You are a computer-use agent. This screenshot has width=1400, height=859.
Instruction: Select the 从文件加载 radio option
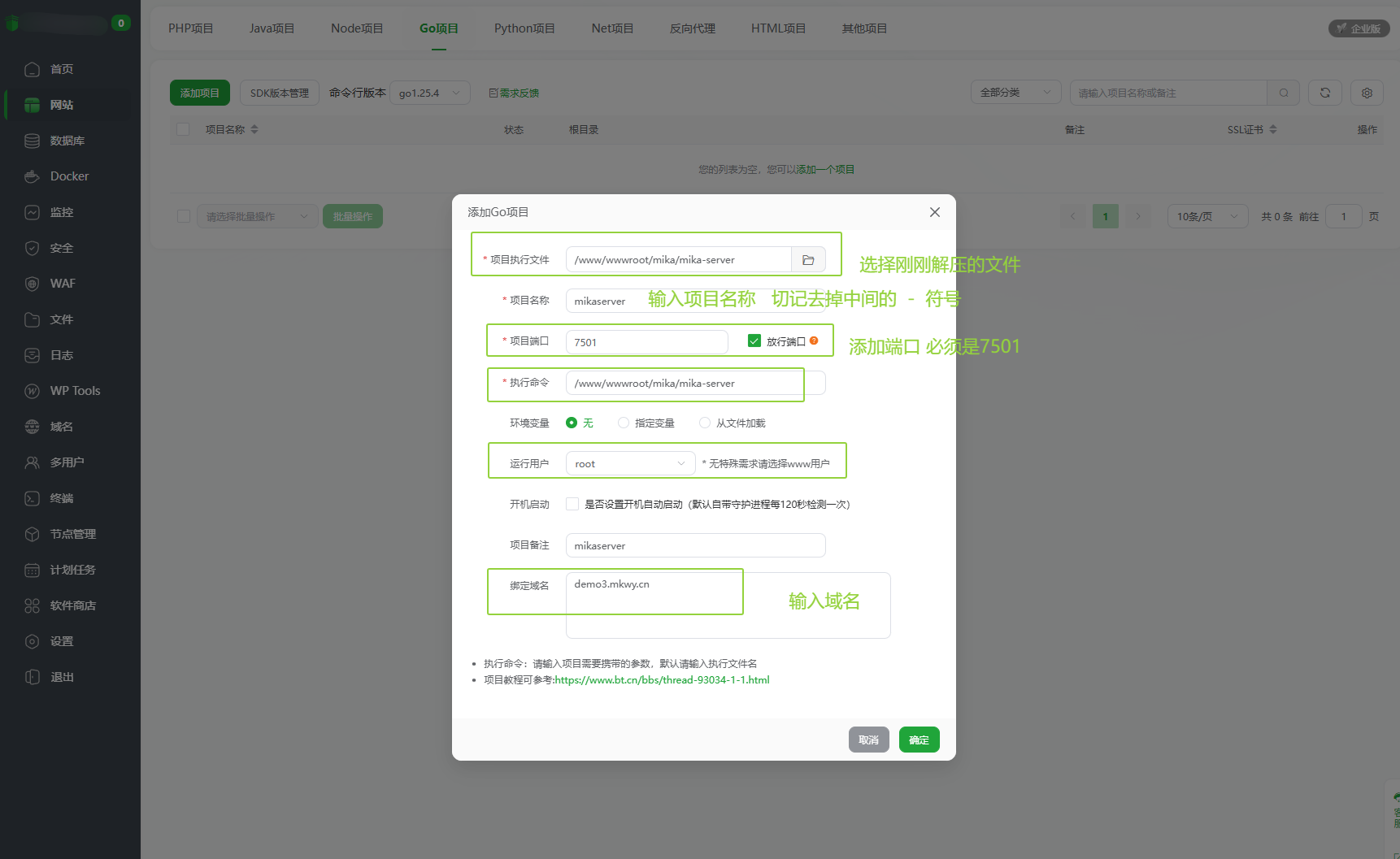(x=705, y=423)
